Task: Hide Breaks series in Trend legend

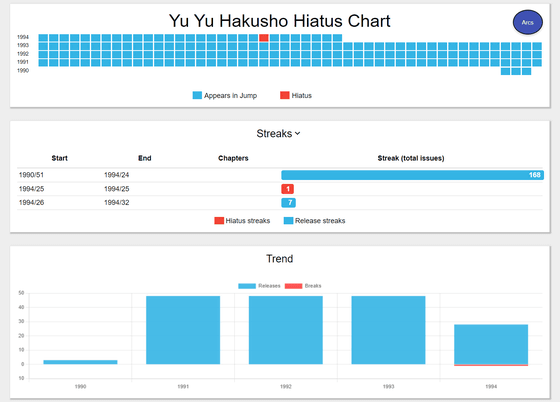Action: 303,286
